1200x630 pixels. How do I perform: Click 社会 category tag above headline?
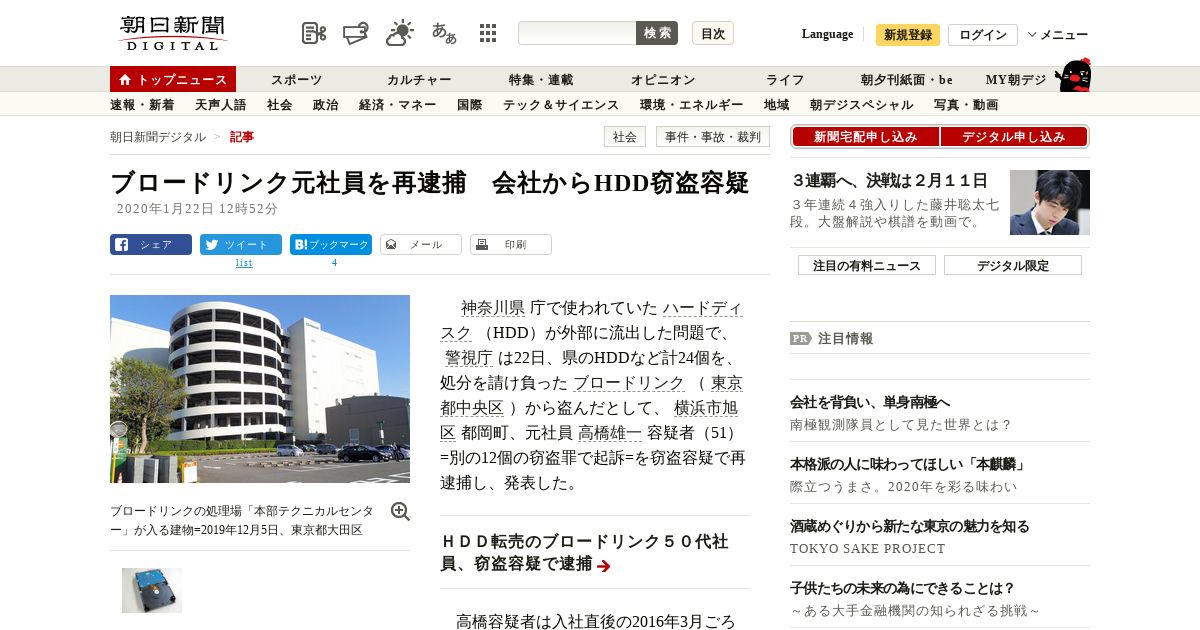[x=625, y=137]
